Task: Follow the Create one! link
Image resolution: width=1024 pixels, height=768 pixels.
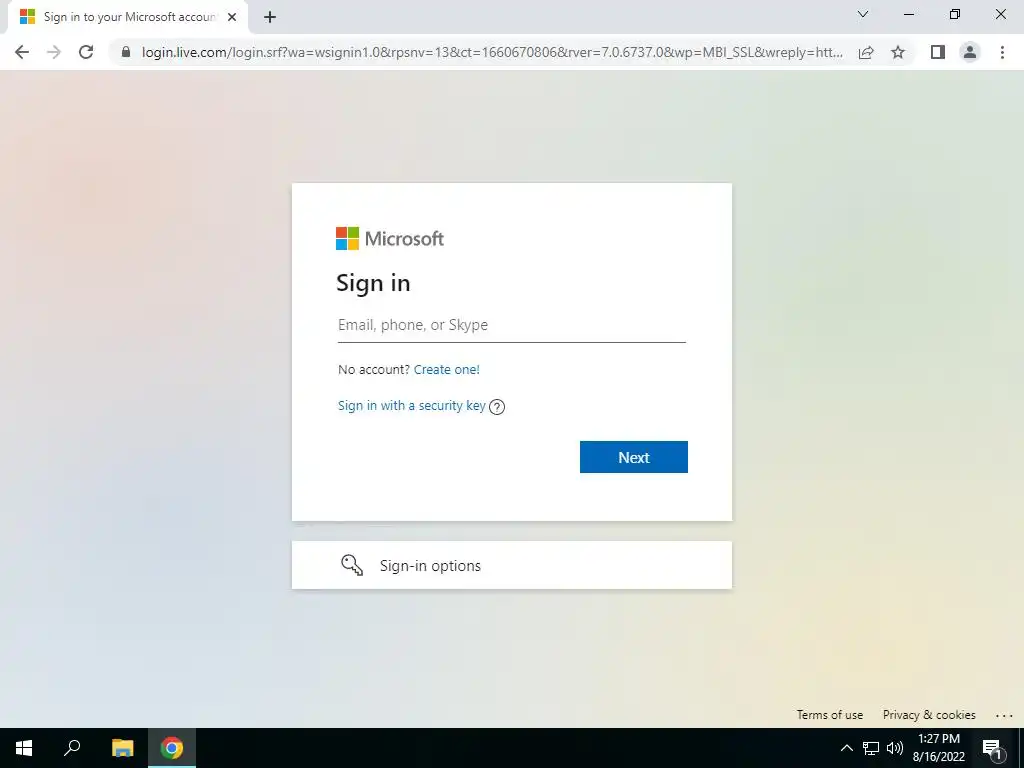Action: click(447, 370)
